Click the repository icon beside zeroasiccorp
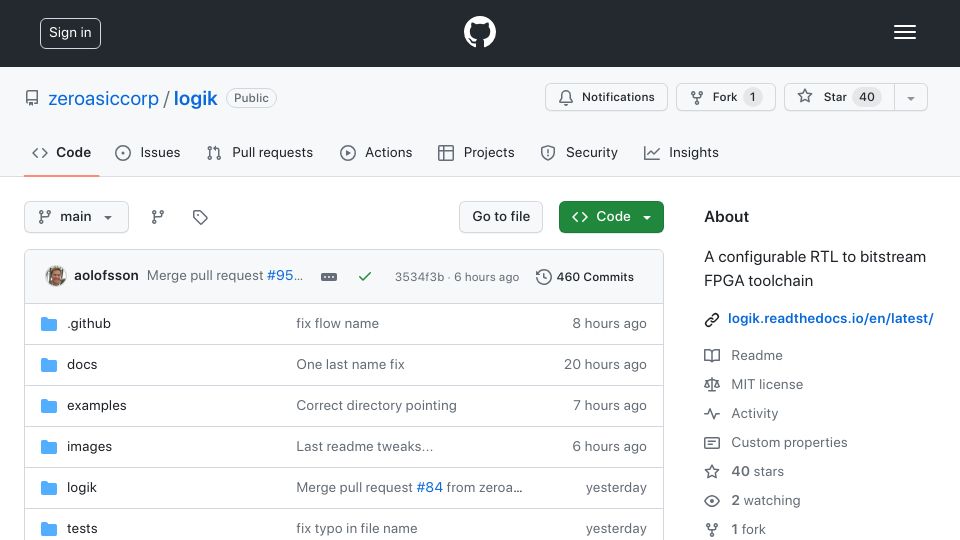Viewport: 960px width, 540px height. pyautogui.click(x=32, y=98)
